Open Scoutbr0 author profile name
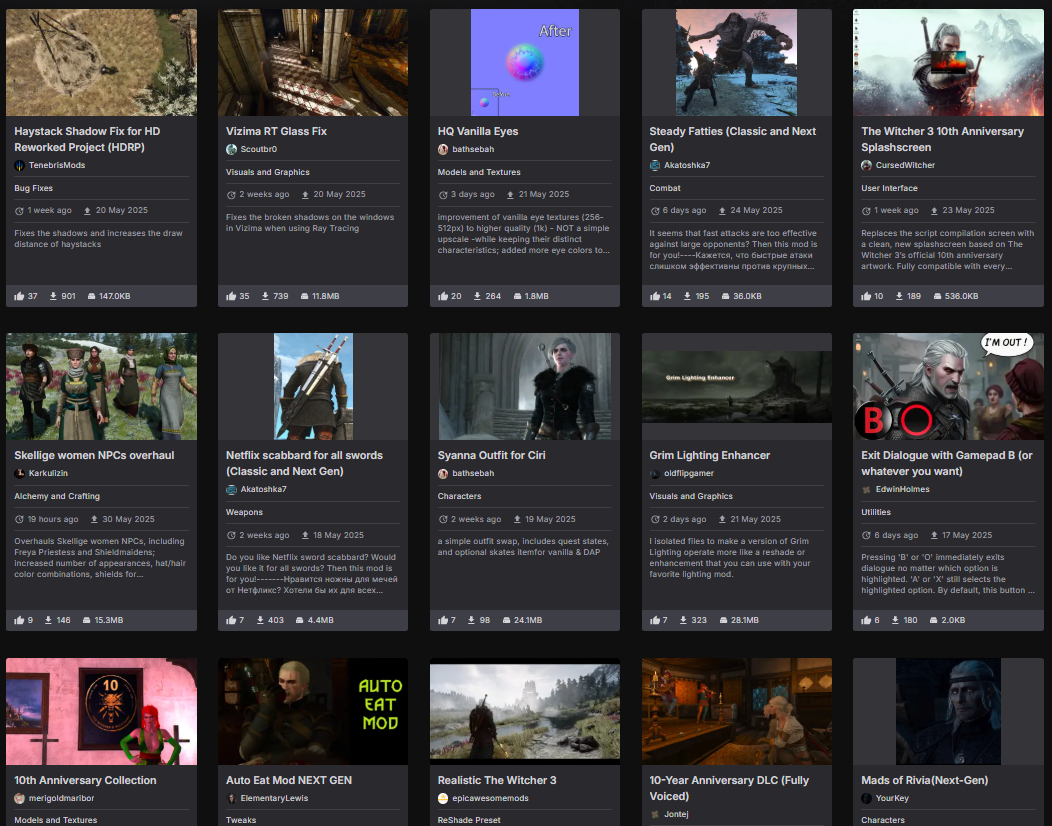 click(x=259, y=149)
